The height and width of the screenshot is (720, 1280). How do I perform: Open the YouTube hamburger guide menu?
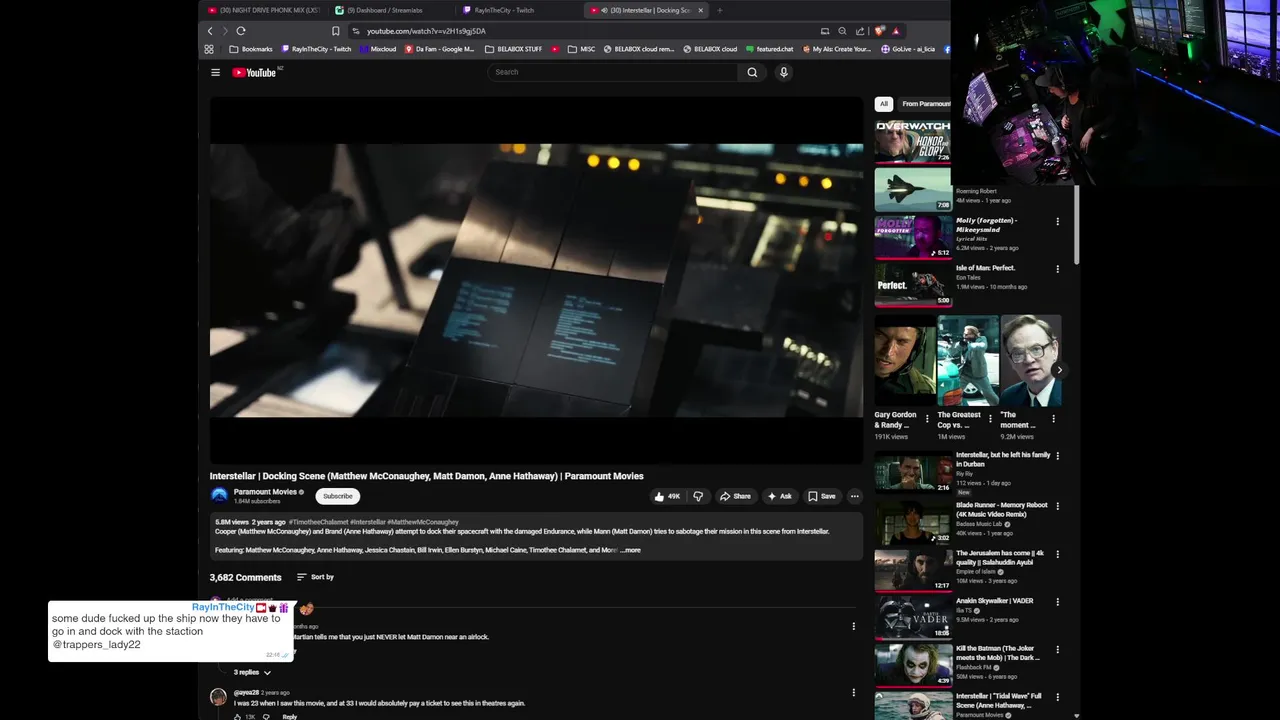tap(215, 72)
